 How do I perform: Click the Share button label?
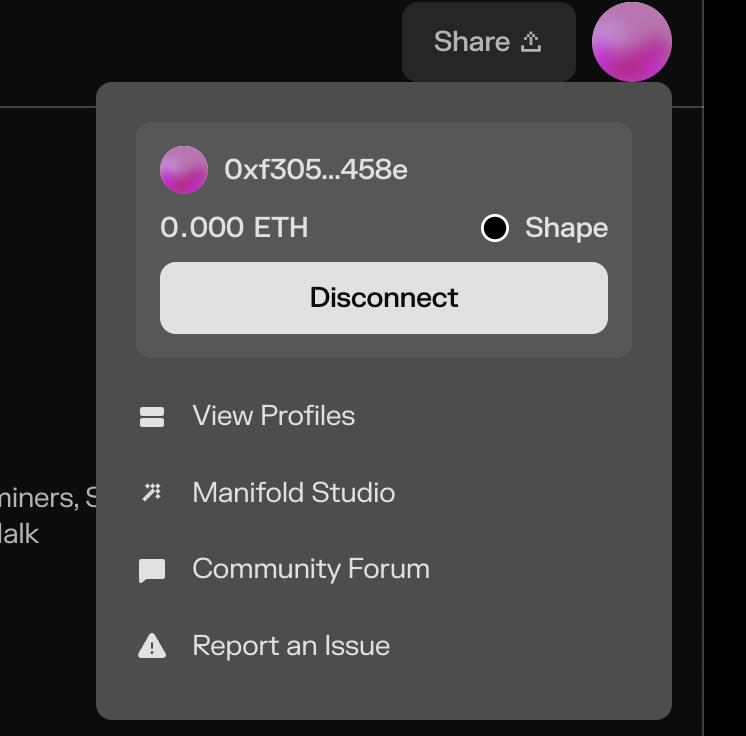coord(472,41)
